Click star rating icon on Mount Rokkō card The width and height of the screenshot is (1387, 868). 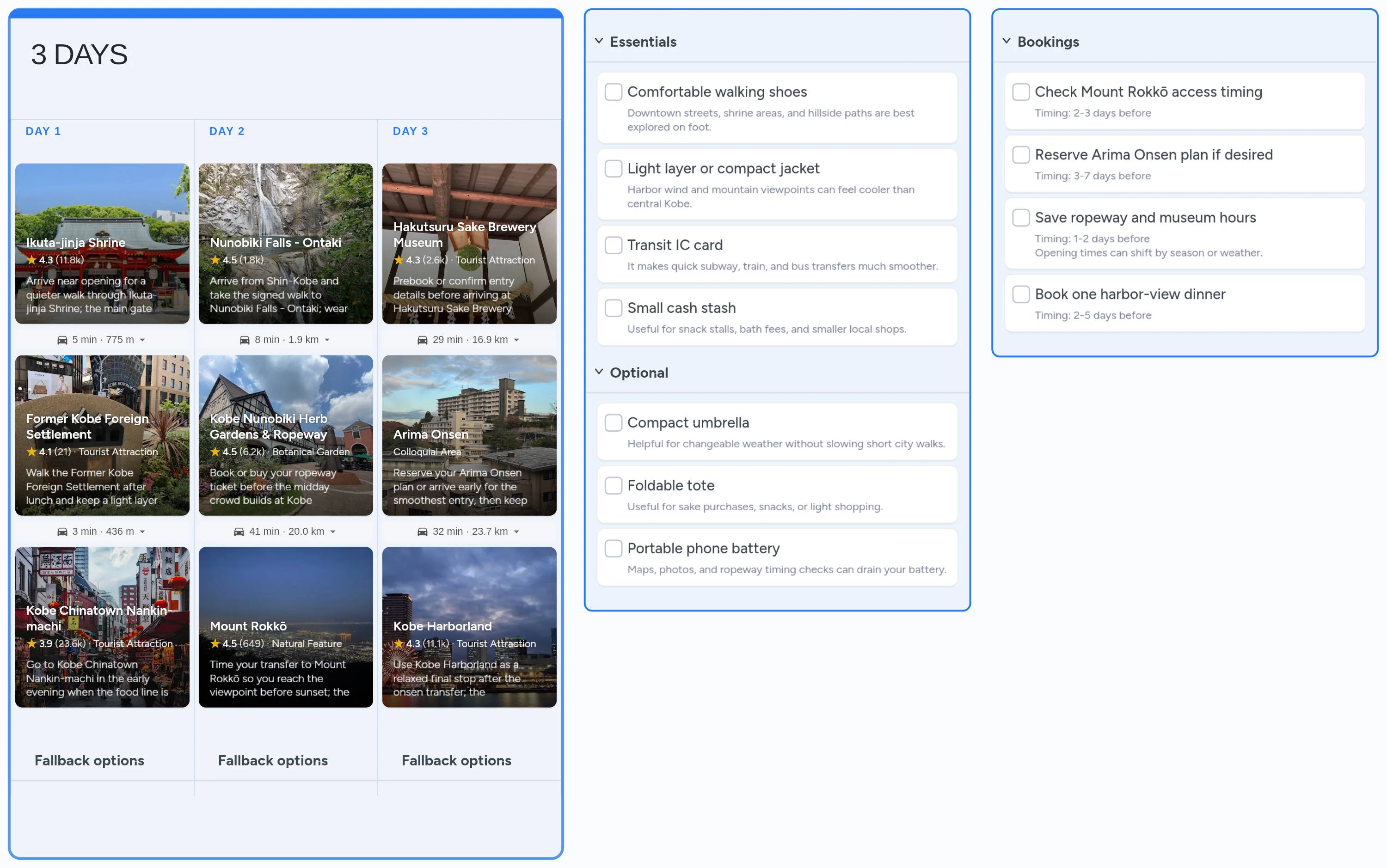[215, 643]
